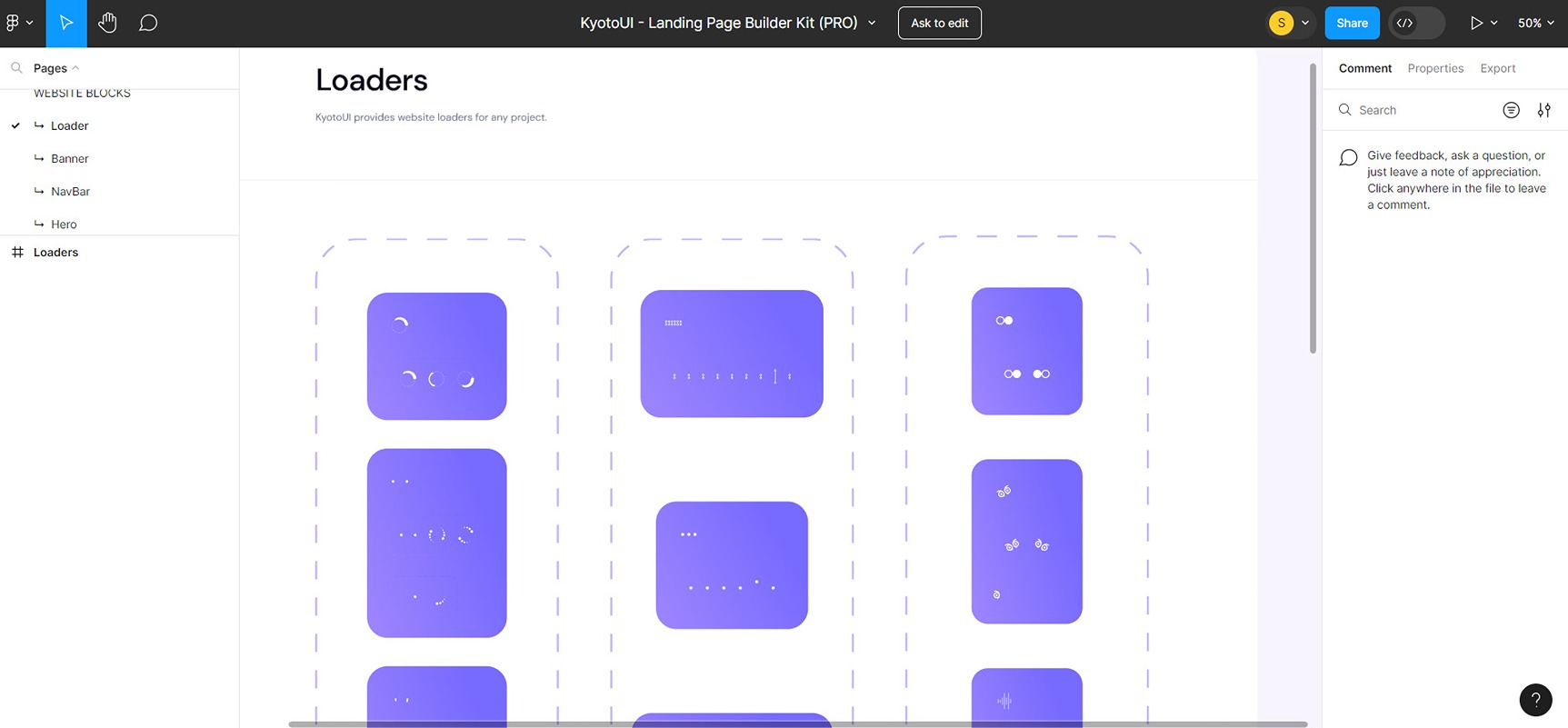The height and width of the screenshot is (728, 1568).
Task: Collapse the Pages list chevron
Action: (75, 68)
